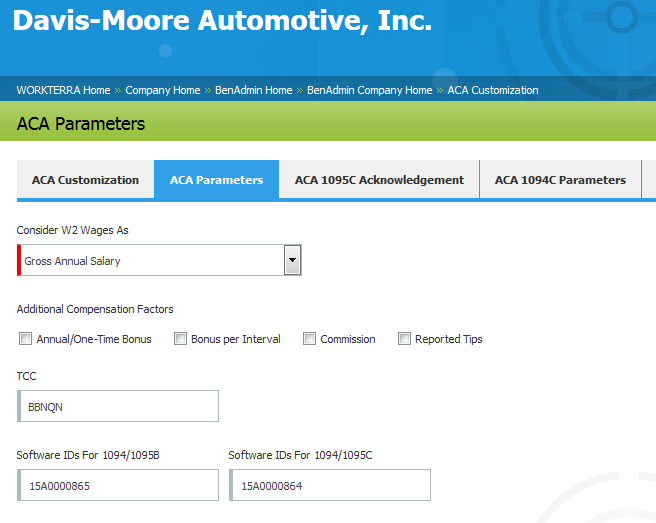The width and height of the screenshot is (656, 523).
Task: Click the Software IDs For 1094/1095C label
Action: click(300, 455)
